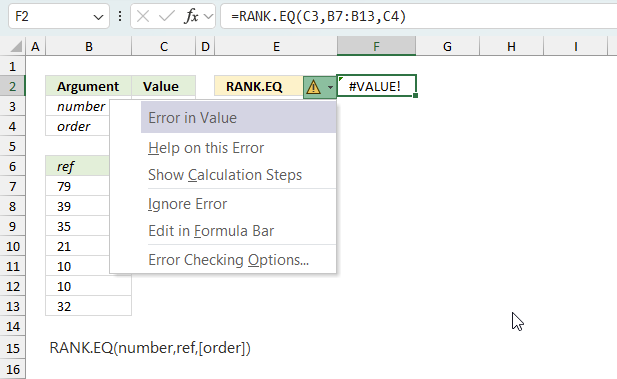Expand the Name Box dropdown arrow

(98, 17)
